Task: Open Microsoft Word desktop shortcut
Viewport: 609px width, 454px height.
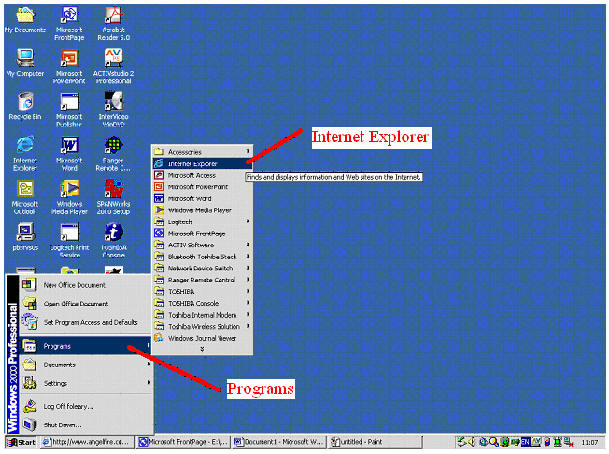Action: pyautogui.click(x=69, y=153)
